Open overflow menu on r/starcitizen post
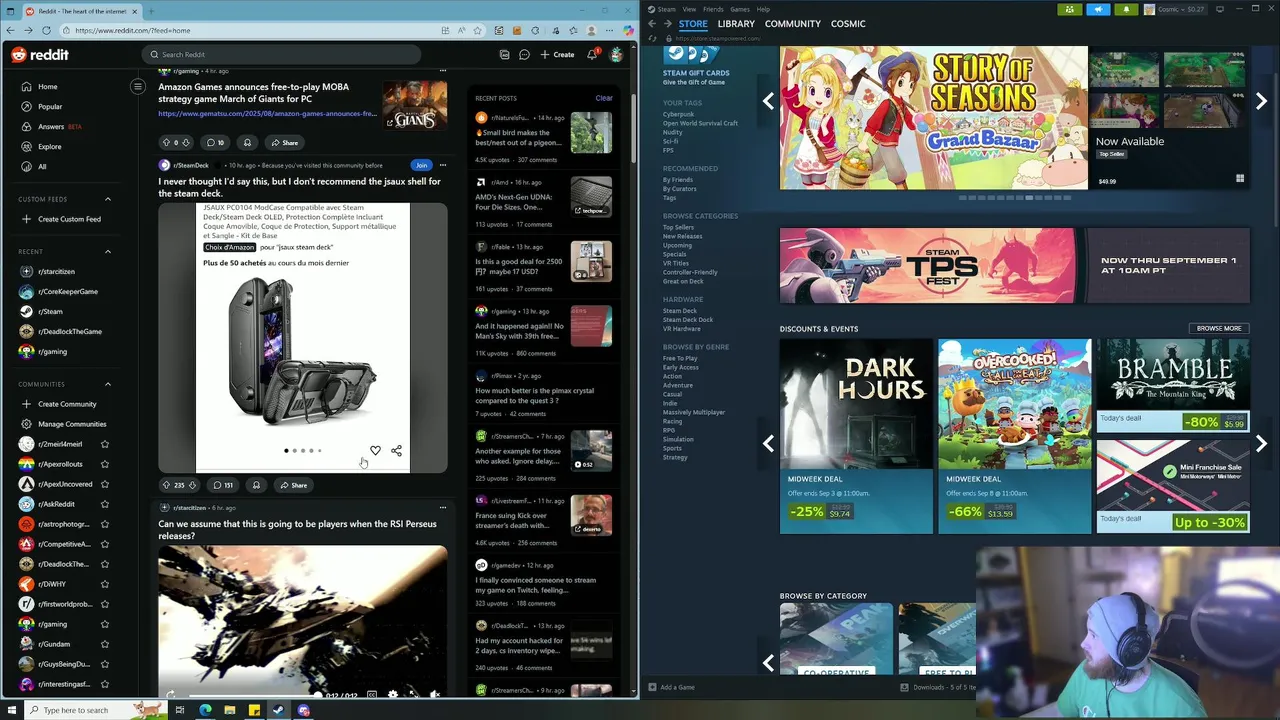Screen dimensions: 1280x720 coord(442,508)
